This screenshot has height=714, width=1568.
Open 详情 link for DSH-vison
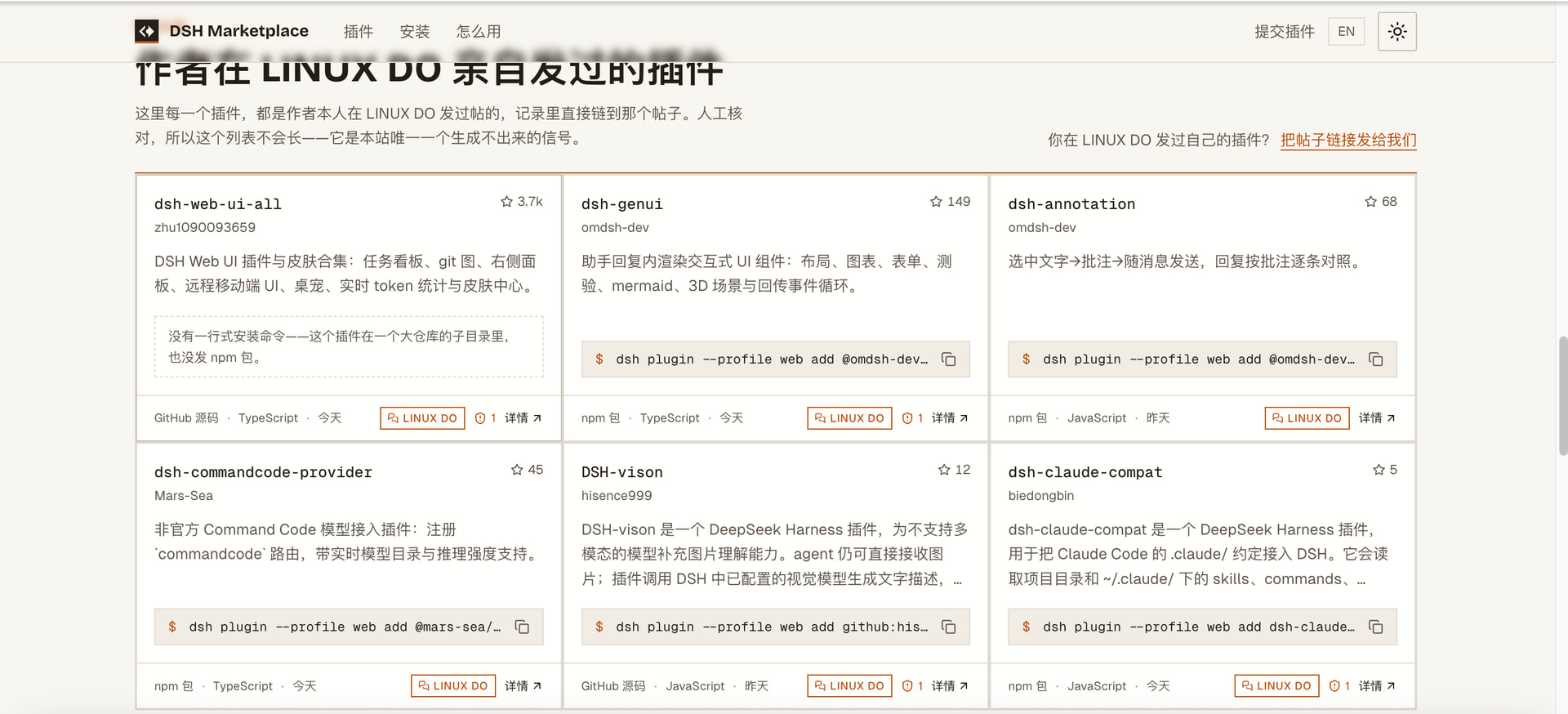point(950,685)
